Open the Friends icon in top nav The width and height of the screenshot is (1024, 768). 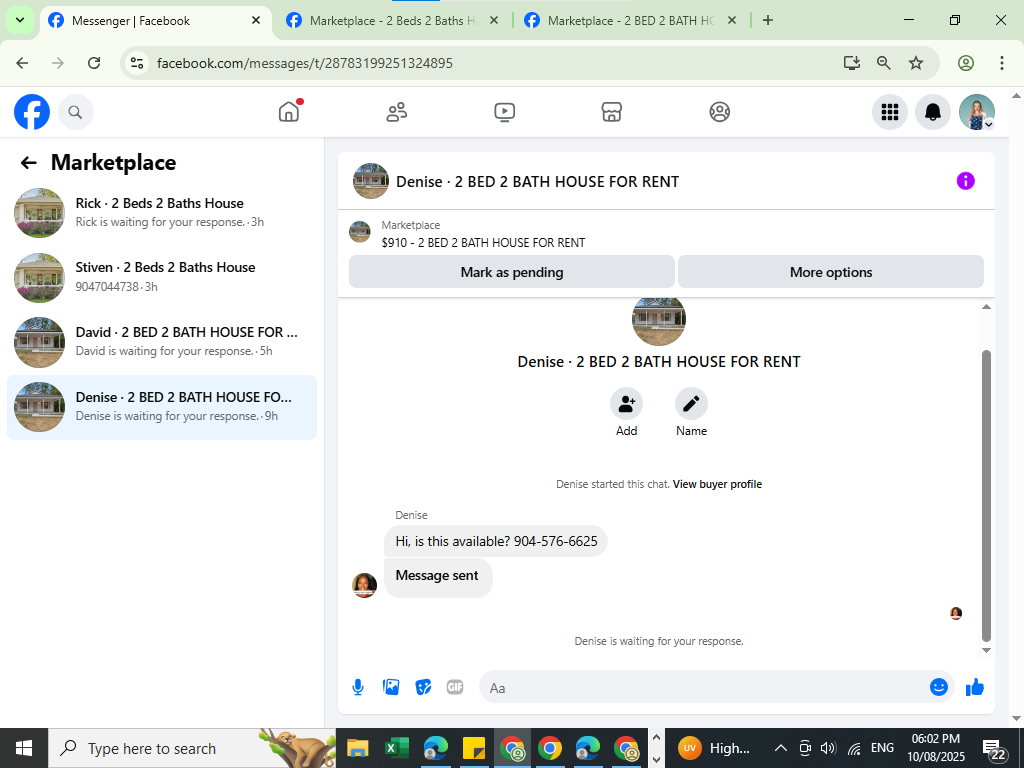click(396, 112)
